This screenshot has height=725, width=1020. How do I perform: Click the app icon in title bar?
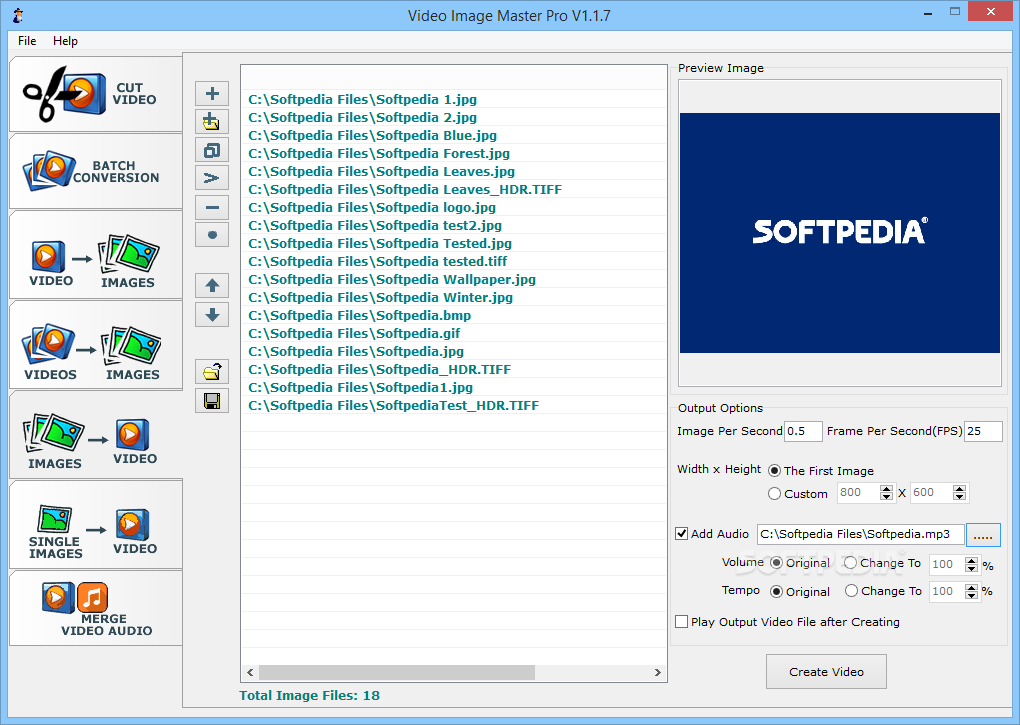[x=18, y=15]
